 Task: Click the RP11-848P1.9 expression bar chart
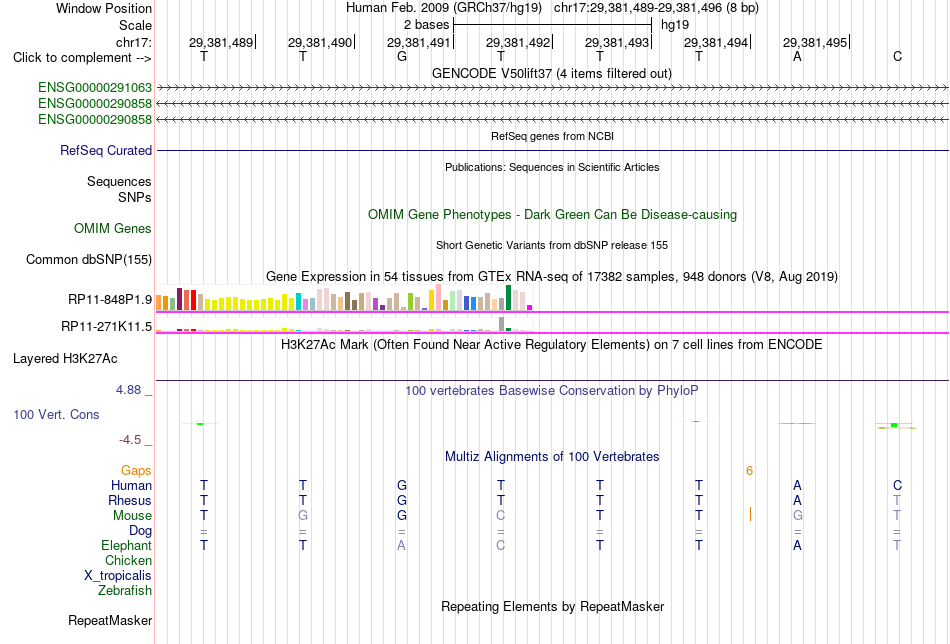click(344, 298)
